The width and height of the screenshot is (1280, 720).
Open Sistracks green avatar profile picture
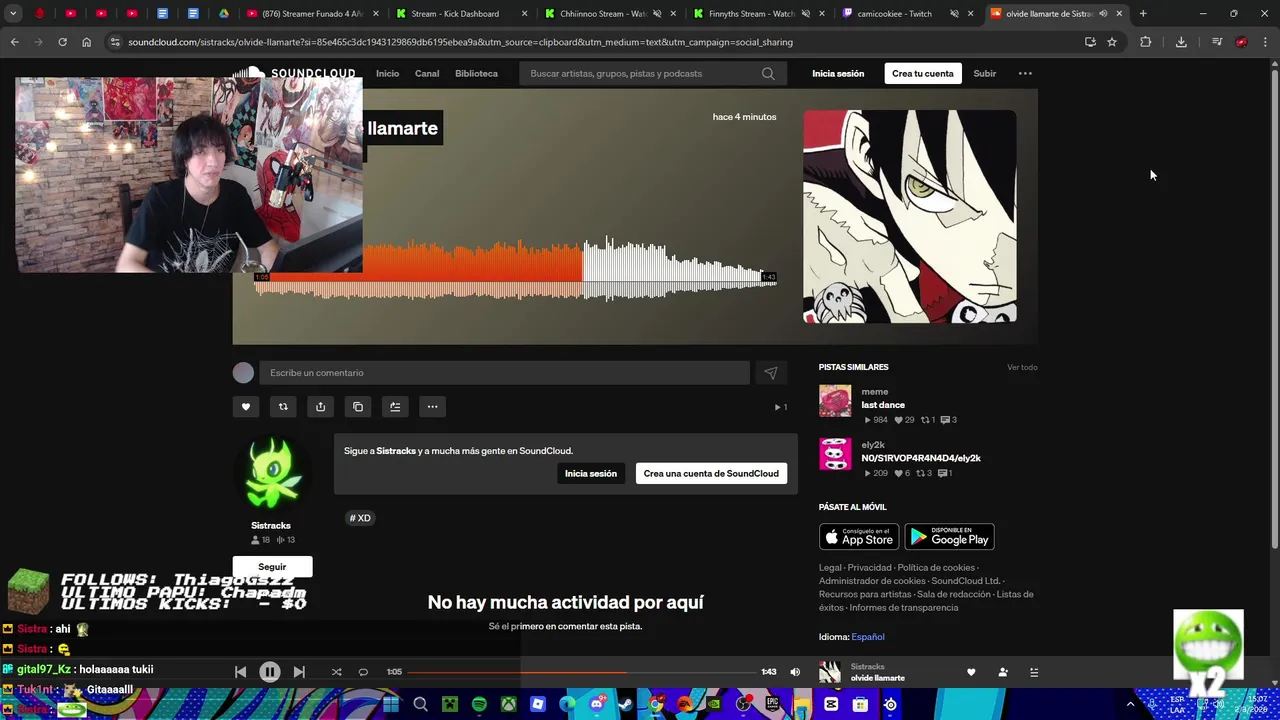271,473
